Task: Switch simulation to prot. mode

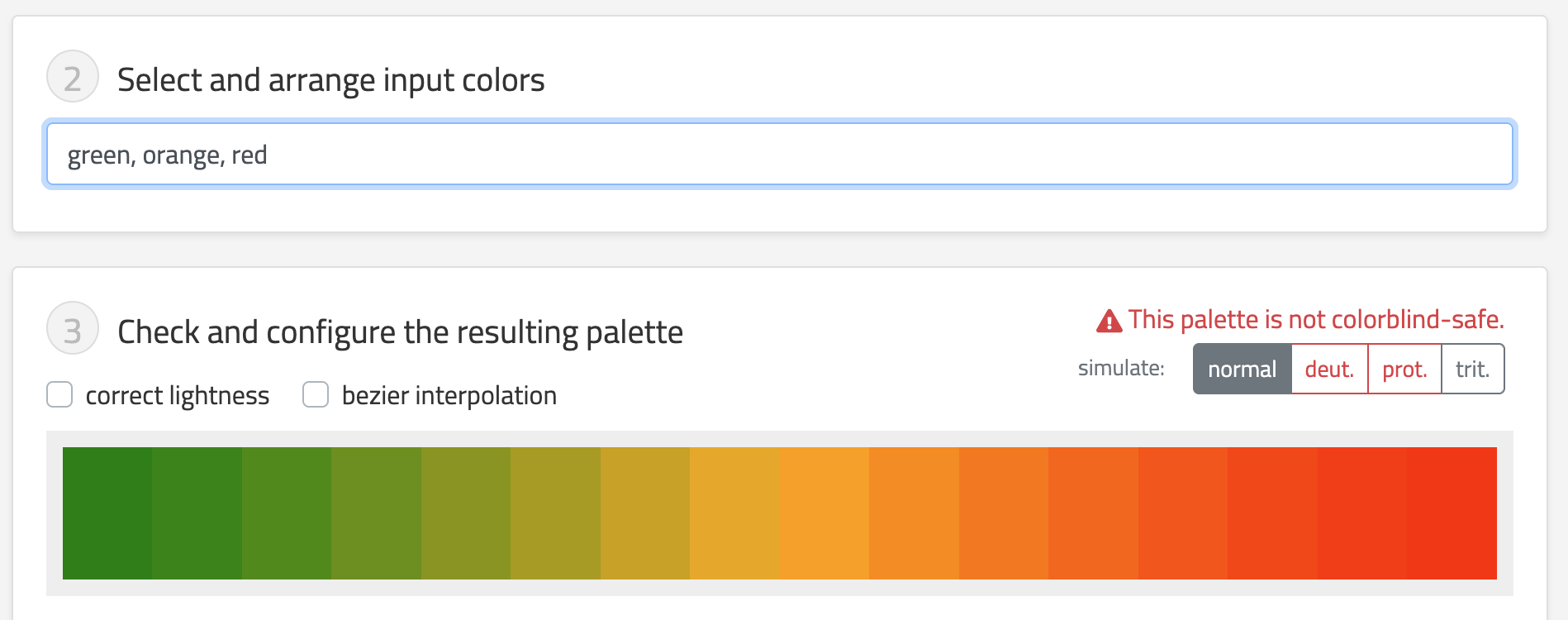Action: coord(1404,369)
